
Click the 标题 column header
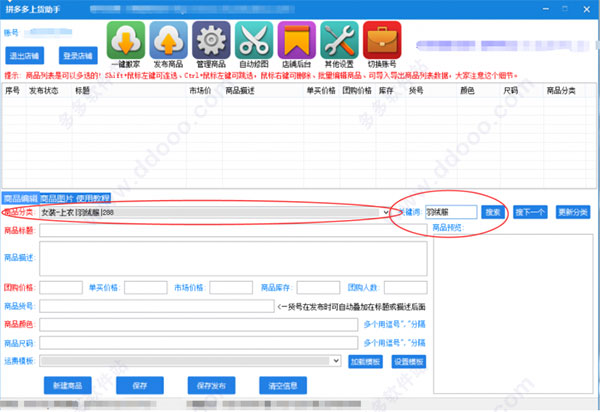coord(82,91)
